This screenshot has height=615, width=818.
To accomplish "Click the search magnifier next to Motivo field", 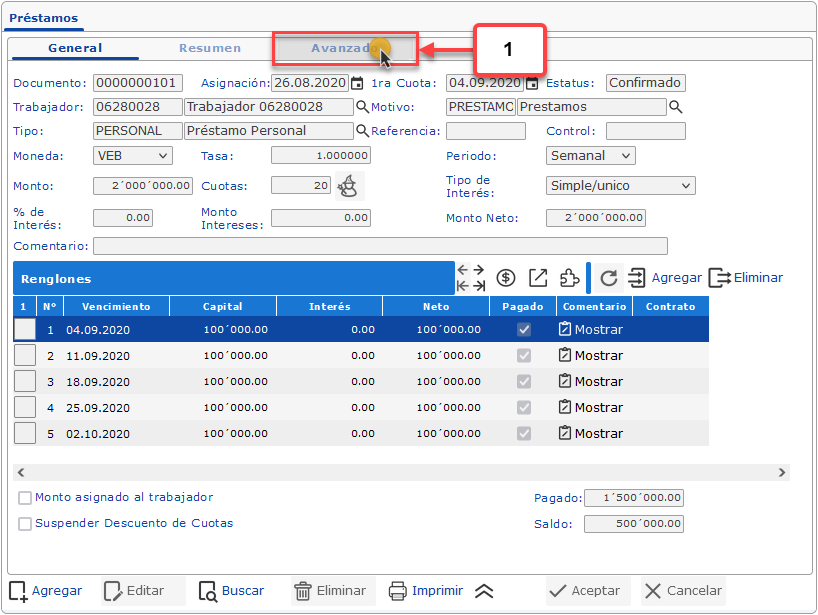I will [675, 107].
